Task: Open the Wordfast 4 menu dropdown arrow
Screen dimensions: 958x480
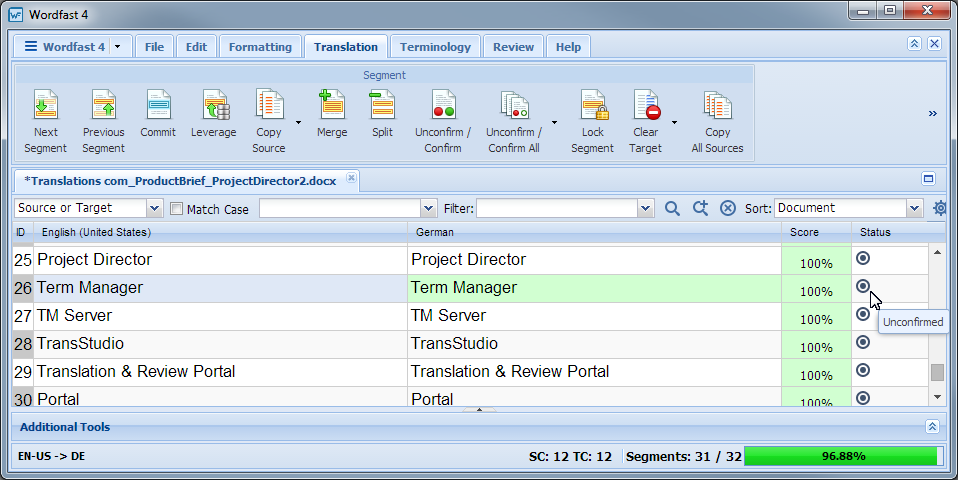Action: click(118, 47)
